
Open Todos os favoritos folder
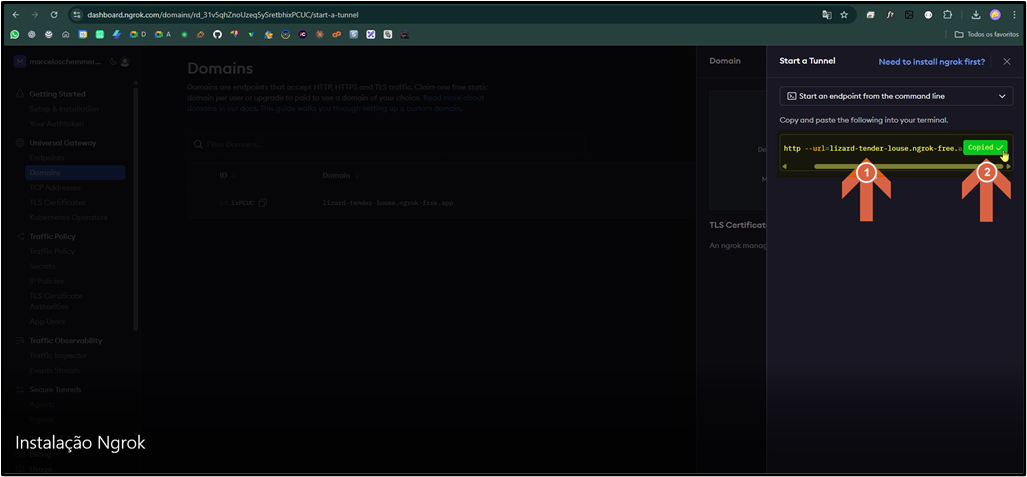(x=986, y=34)
